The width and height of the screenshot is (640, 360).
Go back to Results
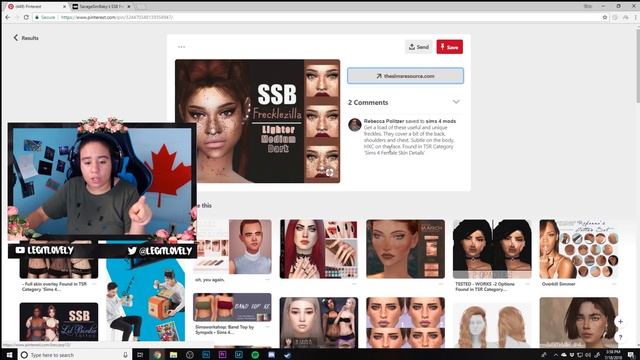(26, 38)
